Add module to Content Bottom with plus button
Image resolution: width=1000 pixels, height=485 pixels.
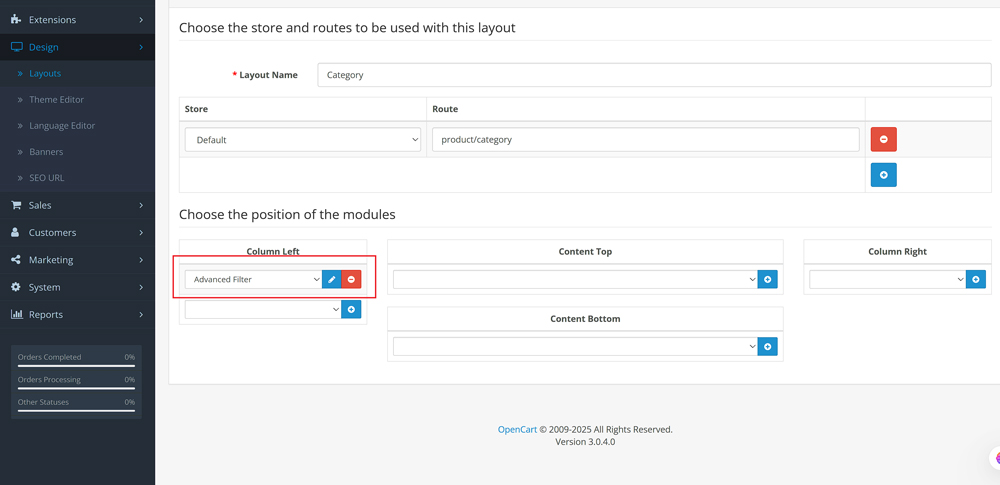[767, 347]
